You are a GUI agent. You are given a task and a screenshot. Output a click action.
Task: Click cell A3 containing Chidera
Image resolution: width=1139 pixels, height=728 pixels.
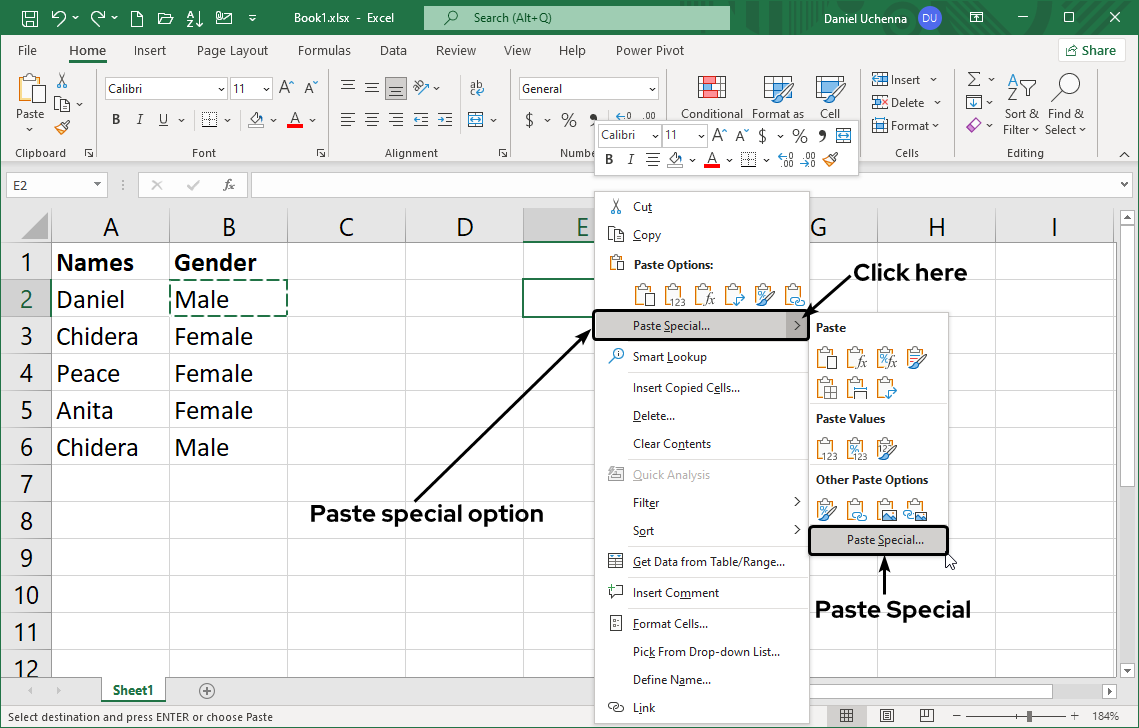(97, 337)
